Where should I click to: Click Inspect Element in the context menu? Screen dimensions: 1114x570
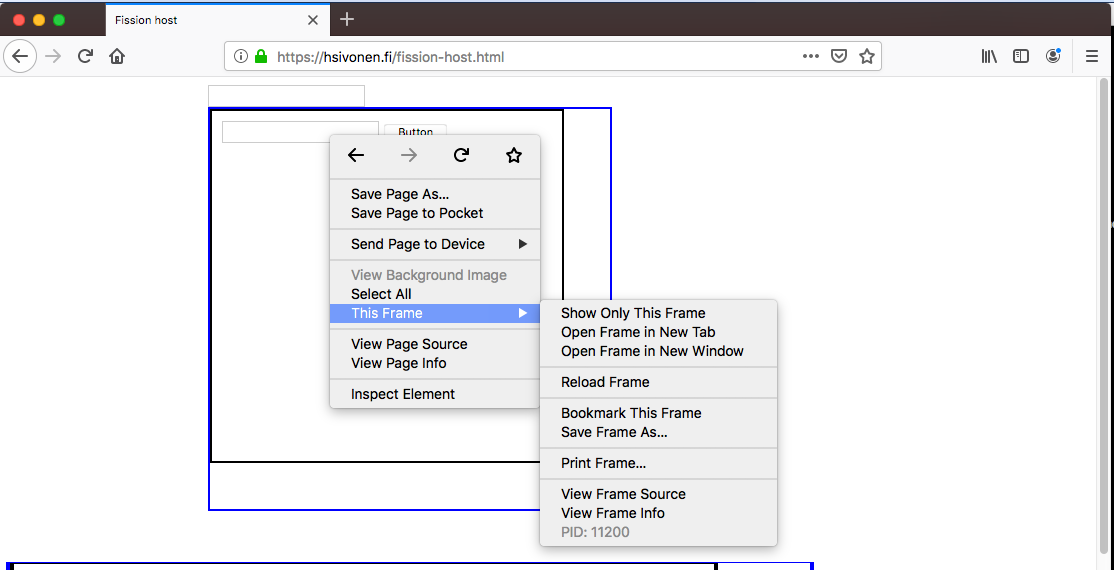pyautogui.click(x=403, y=394)
